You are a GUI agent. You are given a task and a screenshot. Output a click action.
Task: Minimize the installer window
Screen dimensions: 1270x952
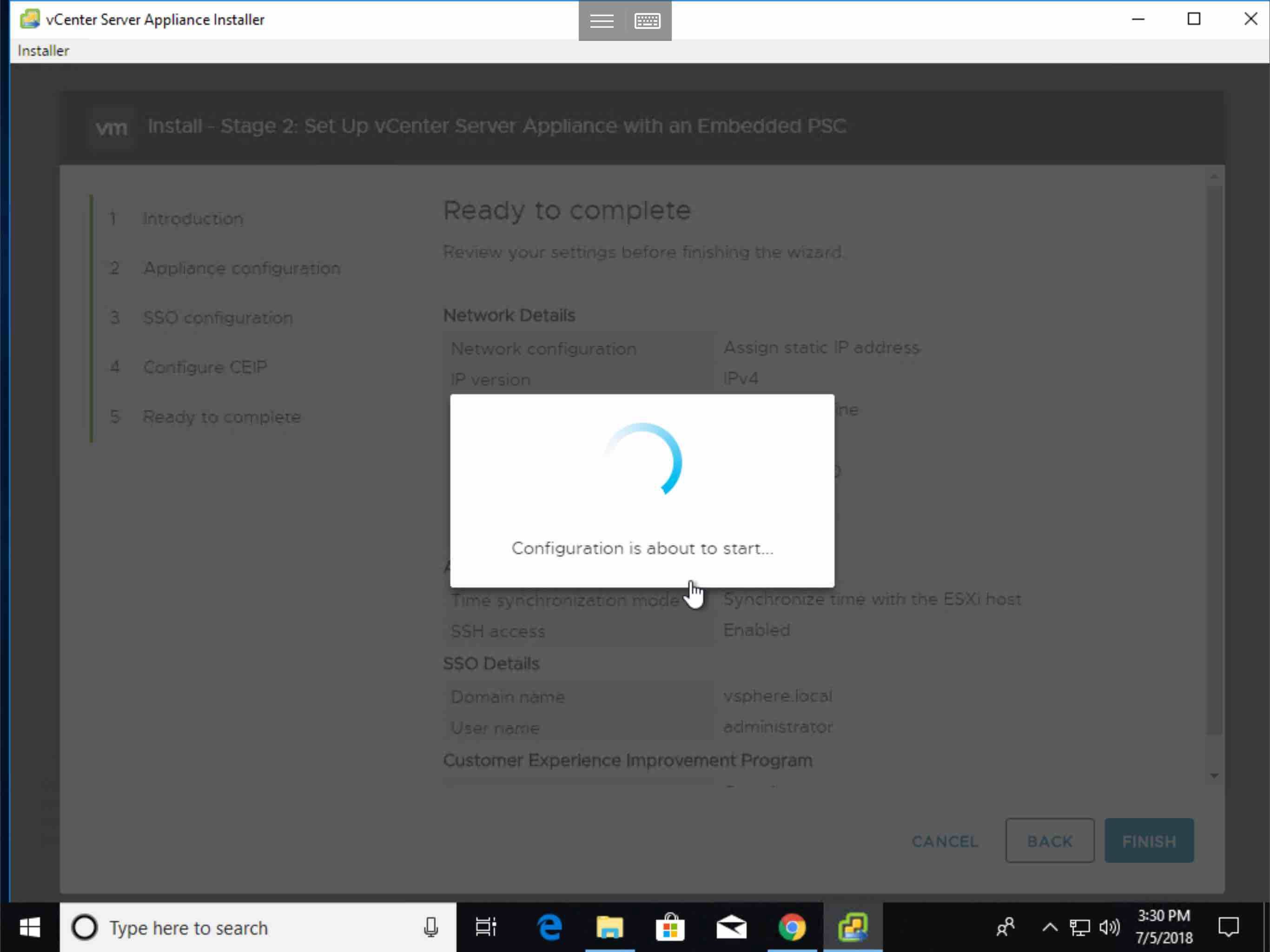(x=1138, y=20)
